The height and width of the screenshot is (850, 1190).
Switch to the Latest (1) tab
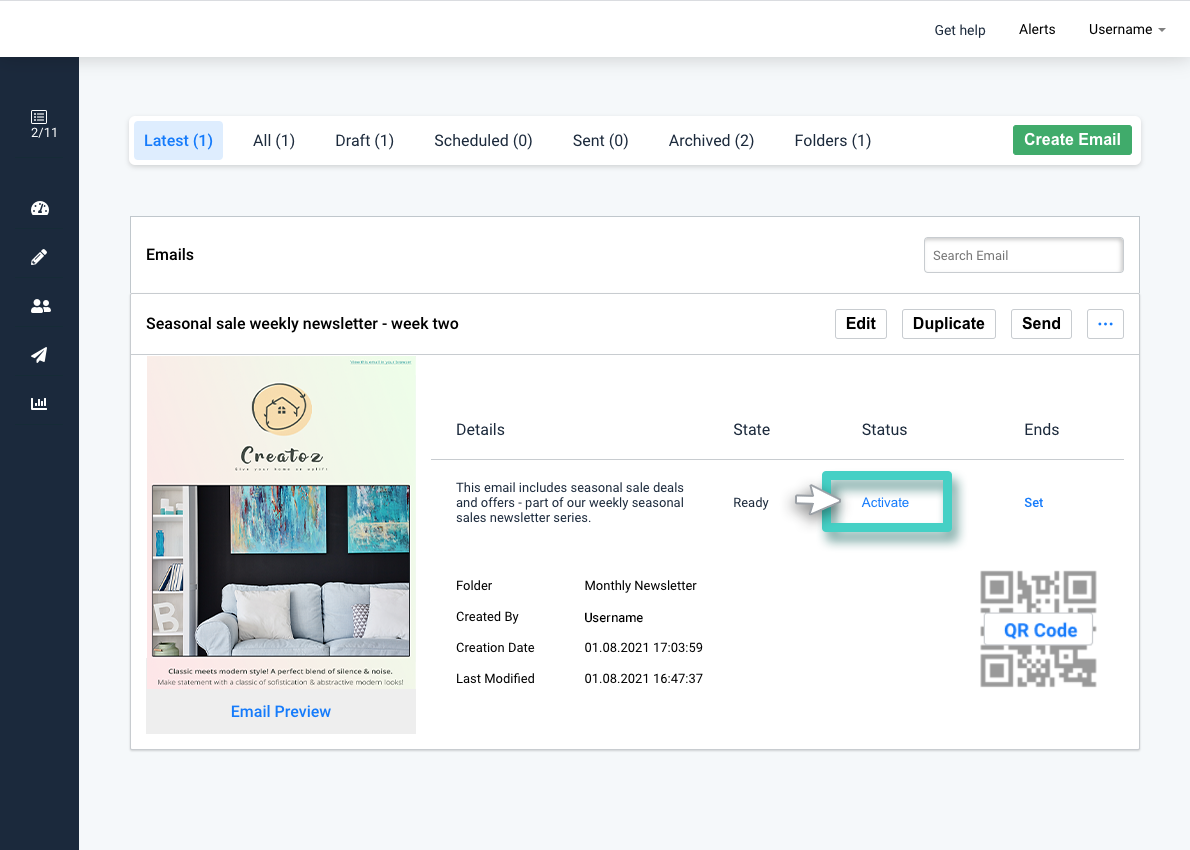pyautogui.click(x=178, y=140)
